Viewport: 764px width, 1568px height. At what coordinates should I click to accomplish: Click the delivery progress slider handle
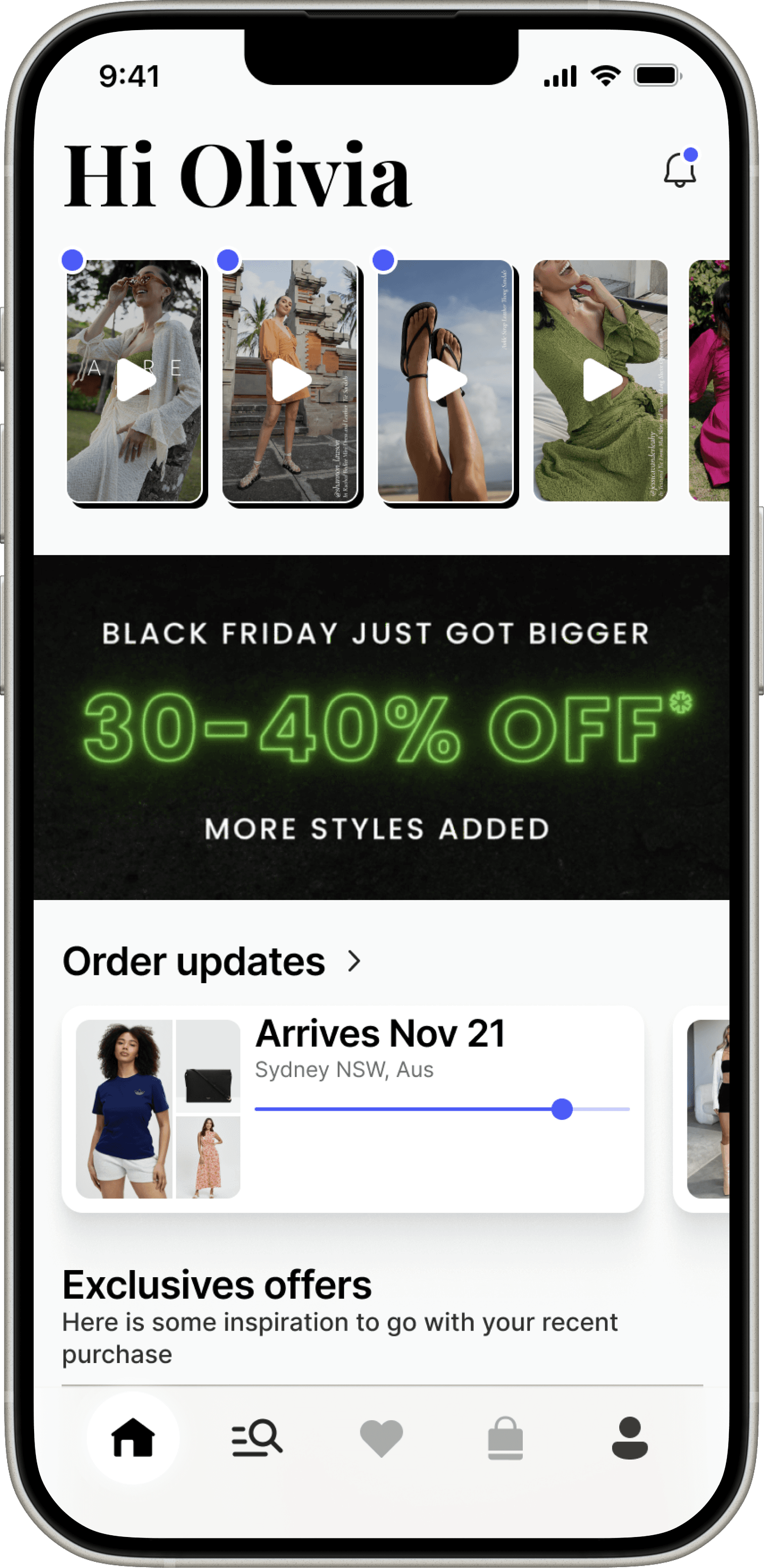(x=562, y=1109)
